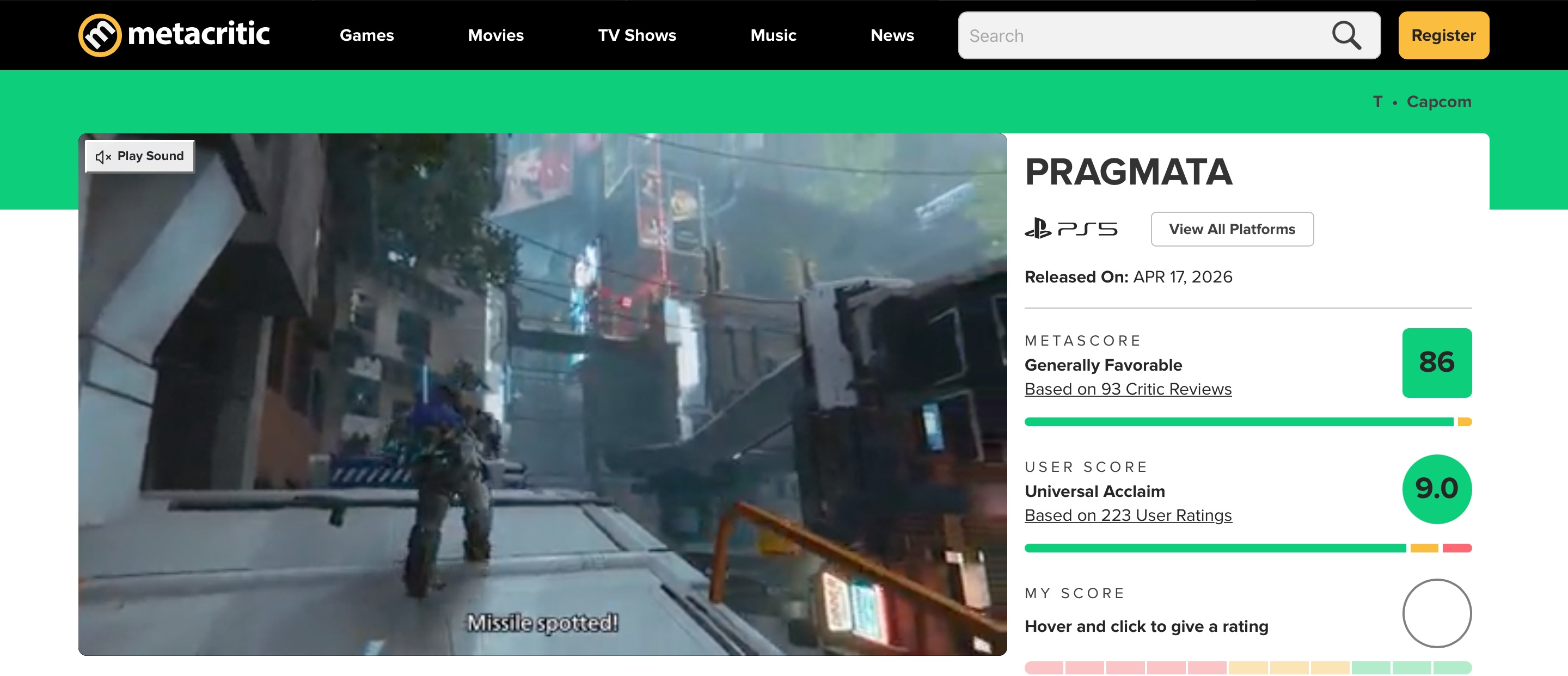Open the TV Shows menu
1568x676 pixels.
pos(636,35)
